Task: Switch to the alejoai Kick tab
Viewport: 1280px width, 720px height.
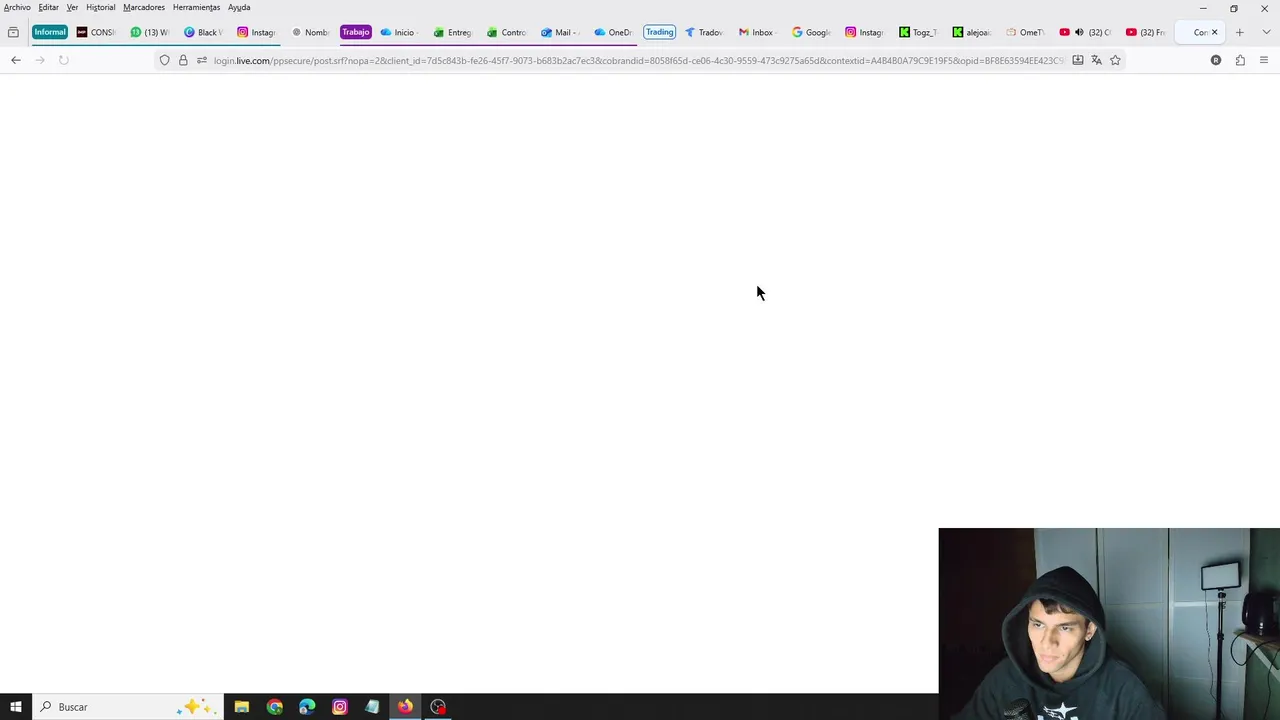Action: [972, 32]
